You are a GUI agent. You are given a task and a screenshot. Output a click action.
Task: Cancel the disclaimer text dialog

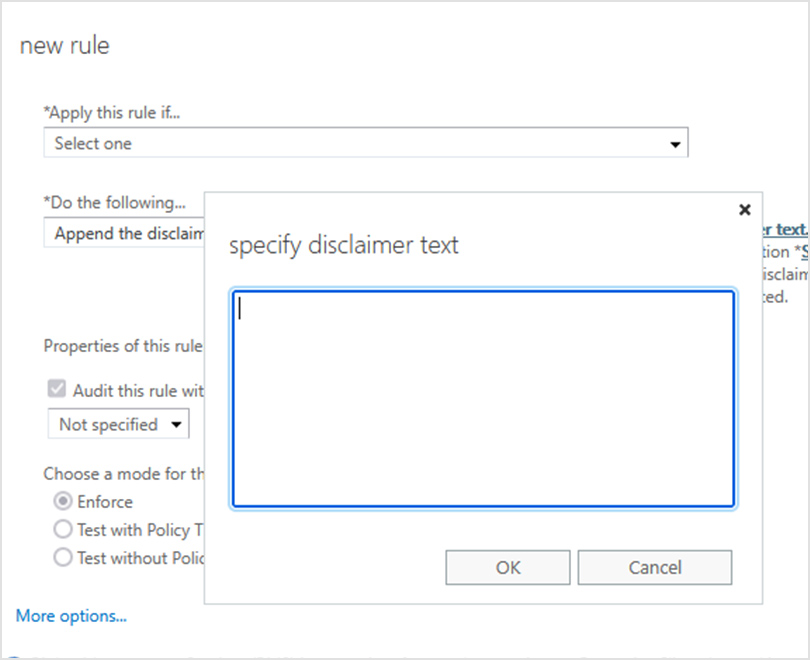click(655, 568)
